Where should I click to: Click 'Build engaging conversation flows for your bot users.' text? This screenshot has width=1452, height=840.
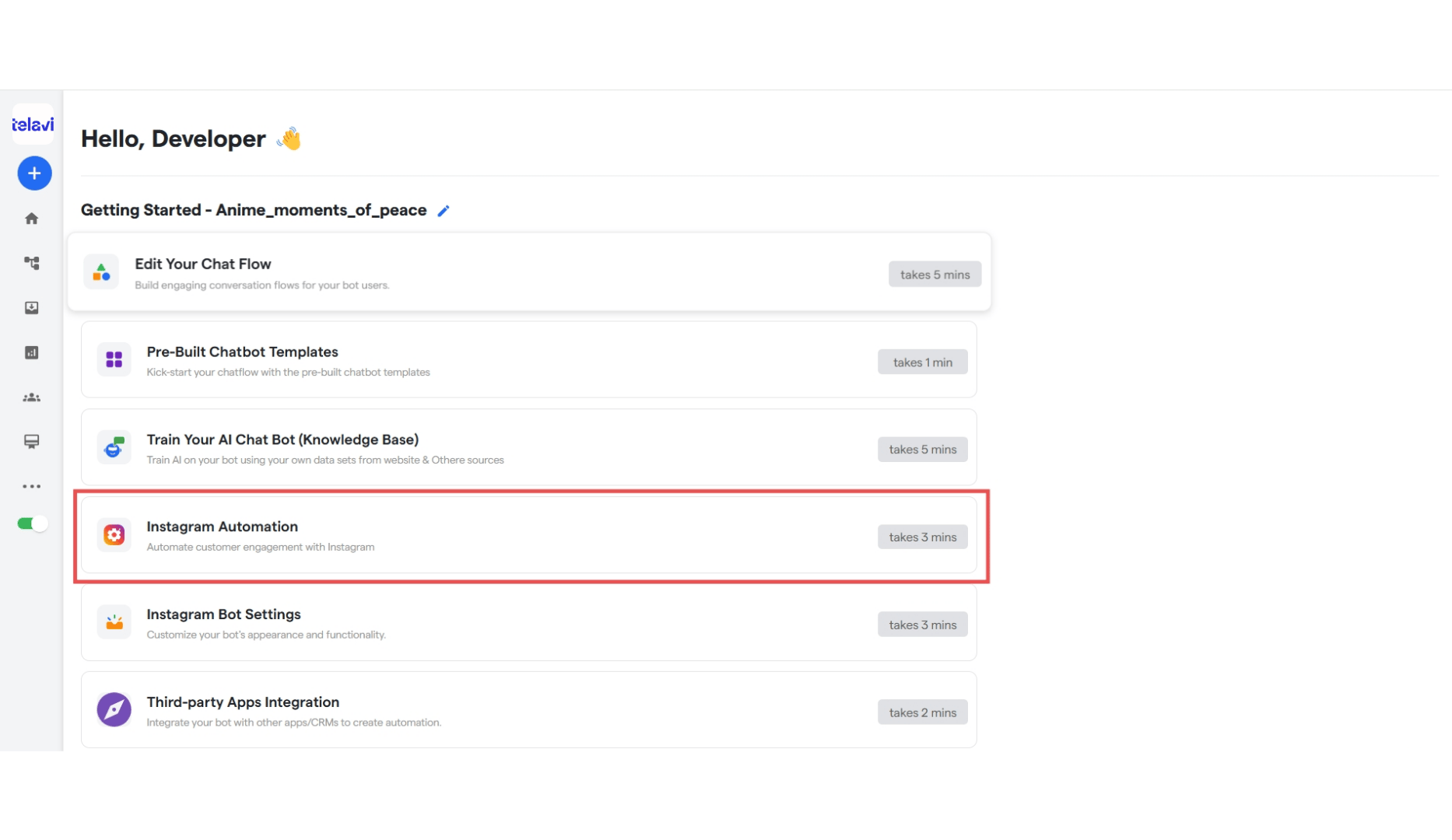[x=262, y=285]
